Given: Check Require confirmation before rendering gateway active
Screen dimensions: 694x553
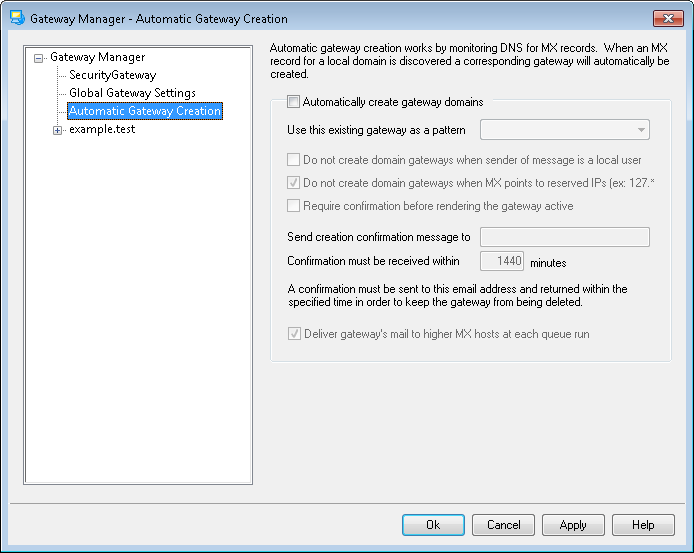Looking at the screenshot, I should (x=293, y=206).
